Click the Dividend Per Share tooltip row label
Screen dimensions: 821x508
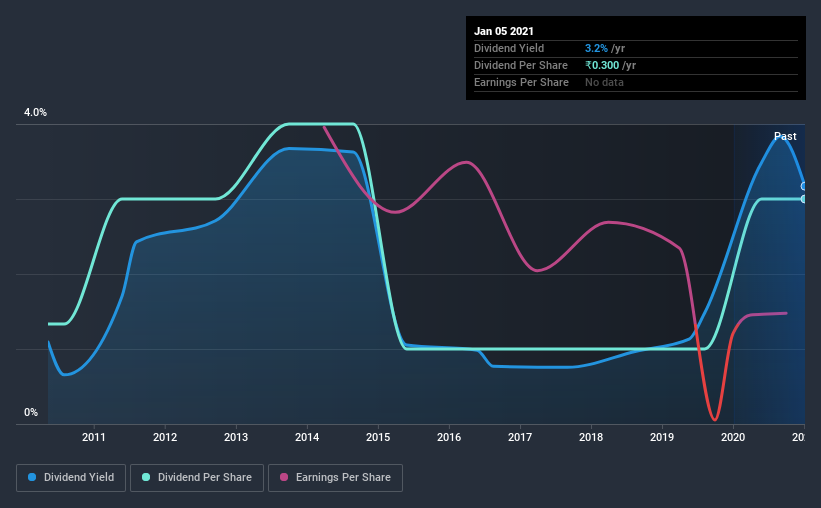point(520,65)
